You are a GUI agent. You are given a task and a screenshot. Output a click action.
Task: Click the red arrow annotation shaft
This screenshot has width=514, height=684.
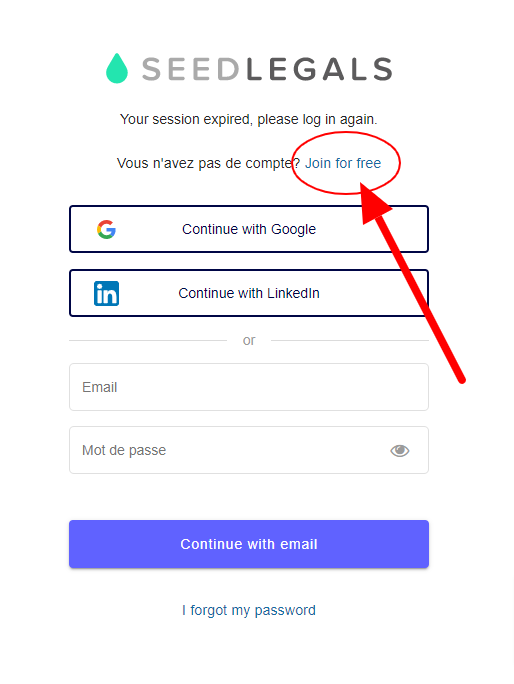point(421,301)
